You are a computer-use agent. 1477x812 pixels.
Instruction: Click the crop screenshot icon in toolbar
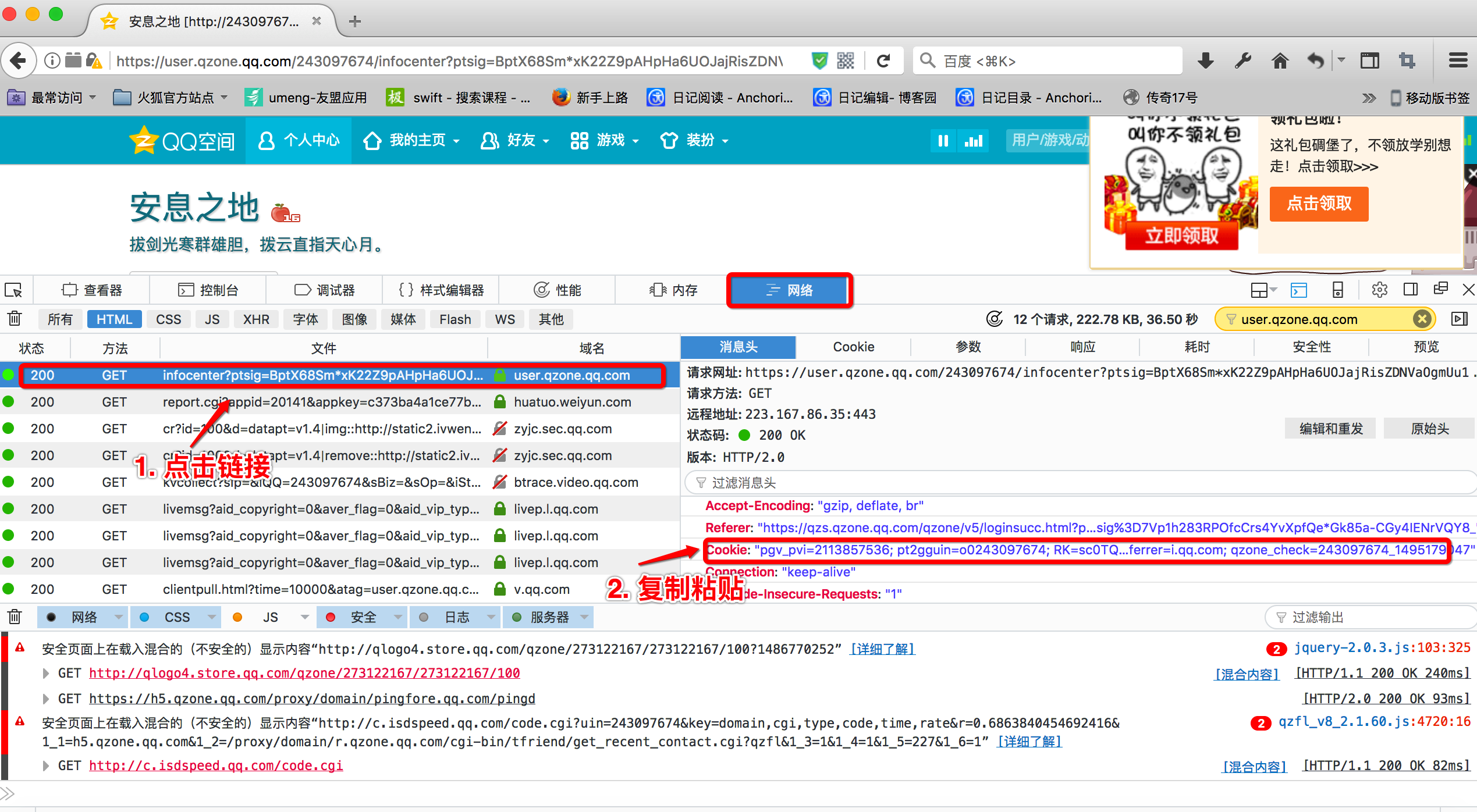coord(1407,60)
